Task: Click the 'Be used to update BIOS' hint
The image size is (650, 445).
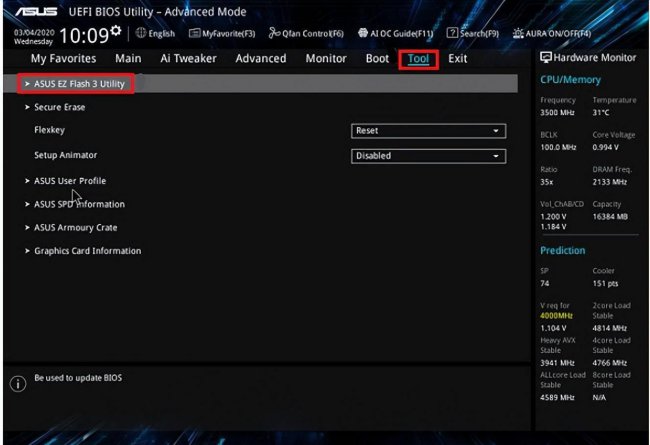Action: pyautogui.click(x=78, y=378)
